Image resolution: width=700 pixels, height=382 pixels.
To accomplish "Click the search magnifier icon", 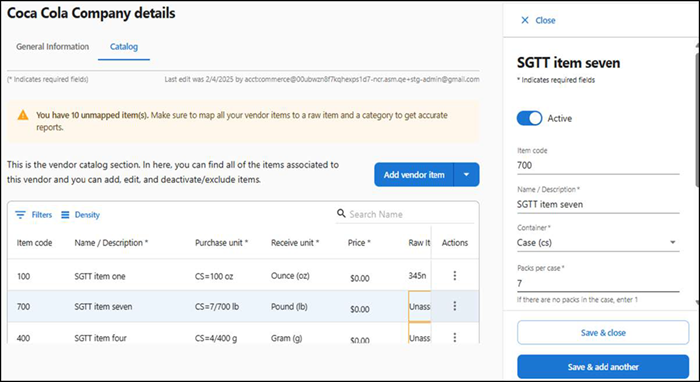I will tap(341, 213).
